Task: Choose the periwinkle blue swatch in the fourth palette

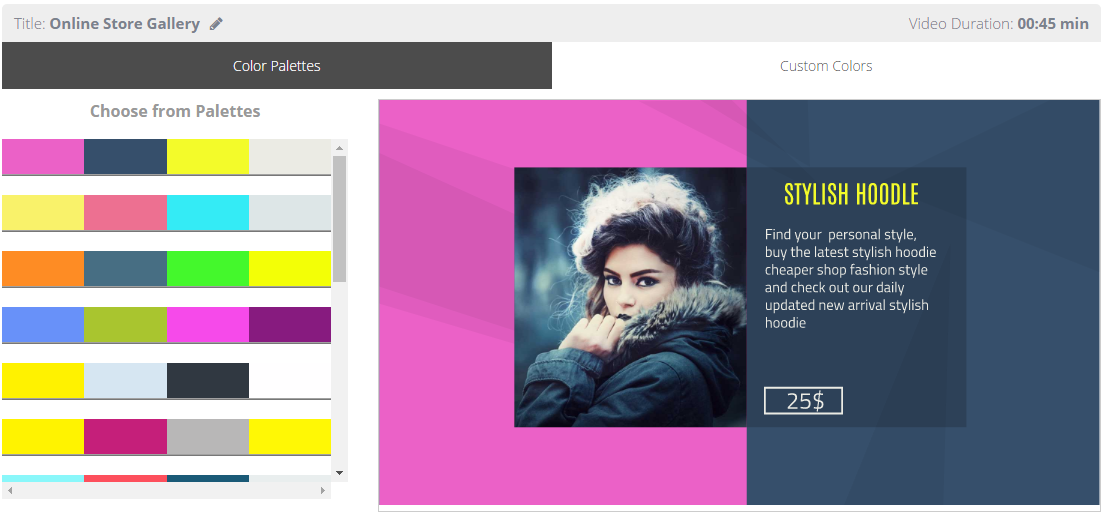Action: 43,325
